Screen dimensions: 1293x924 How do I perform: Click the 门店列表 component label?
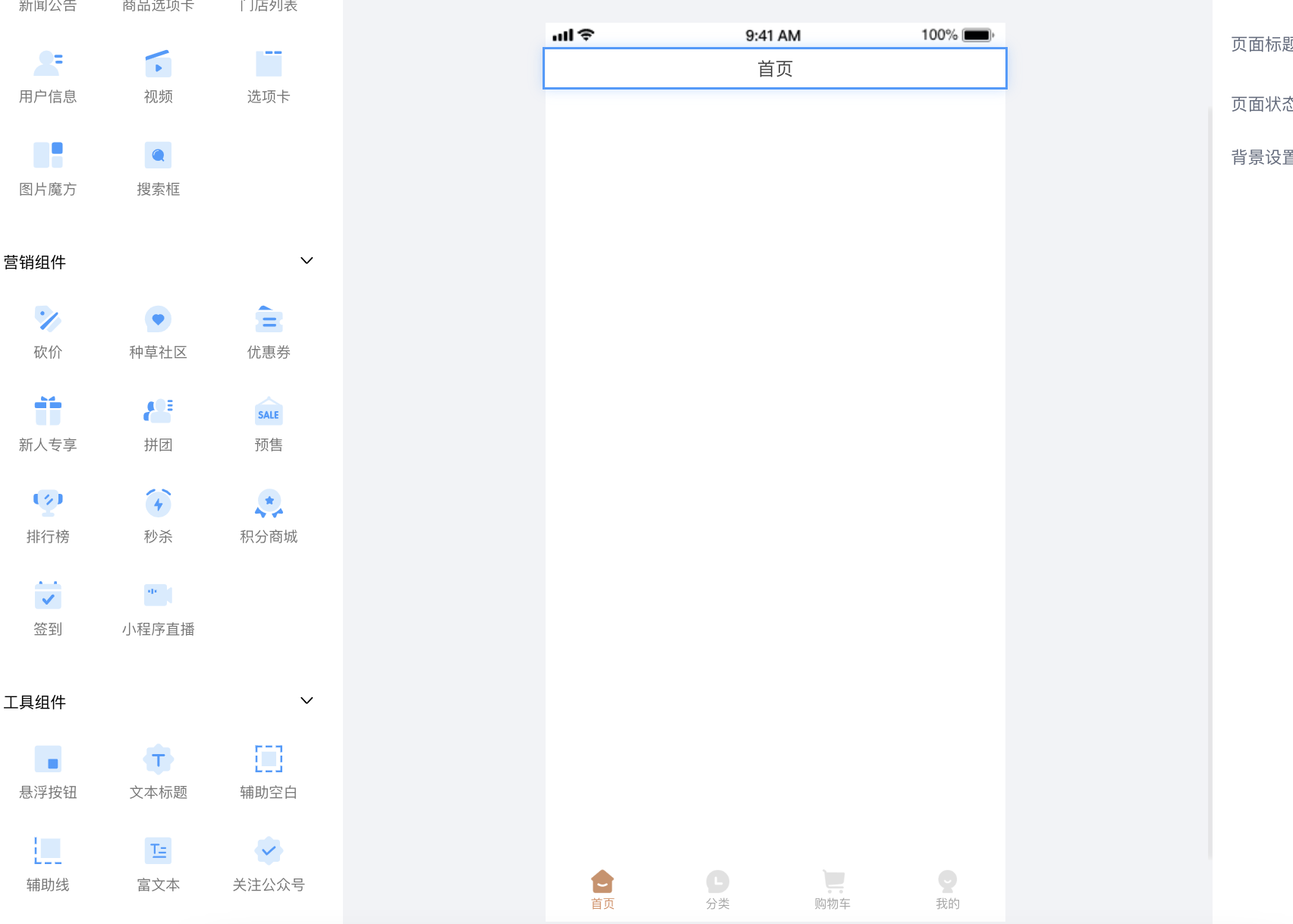[x=269, y=5]
